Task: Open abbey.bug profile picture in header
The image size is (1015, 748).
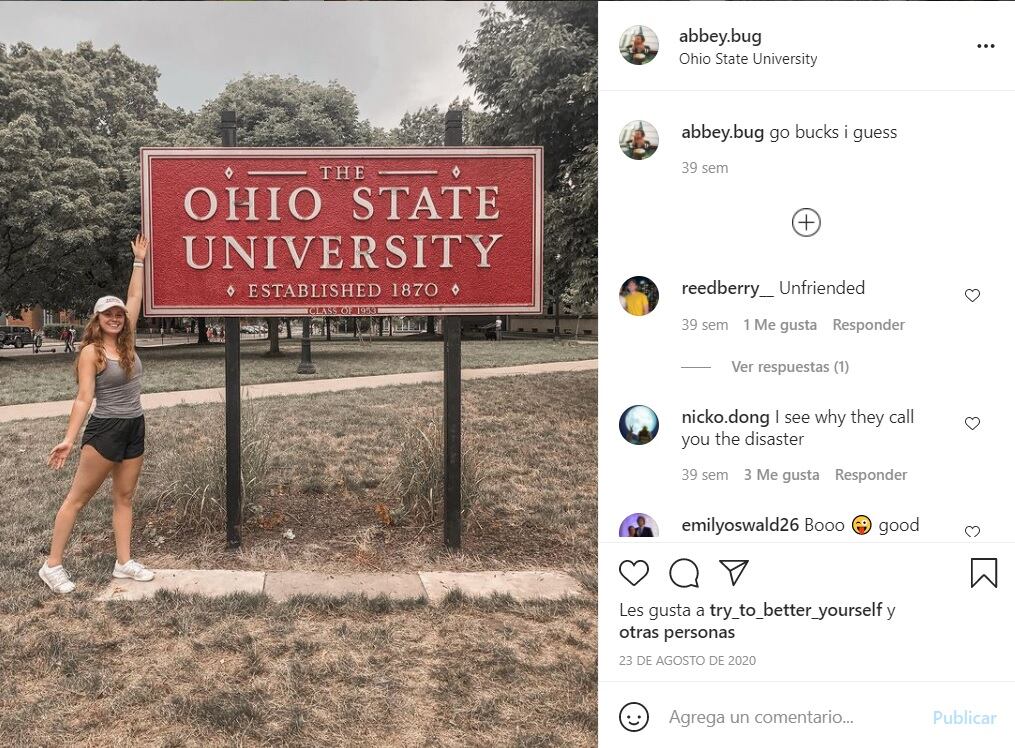Action: pyautogui.click(x=639, y=46)
